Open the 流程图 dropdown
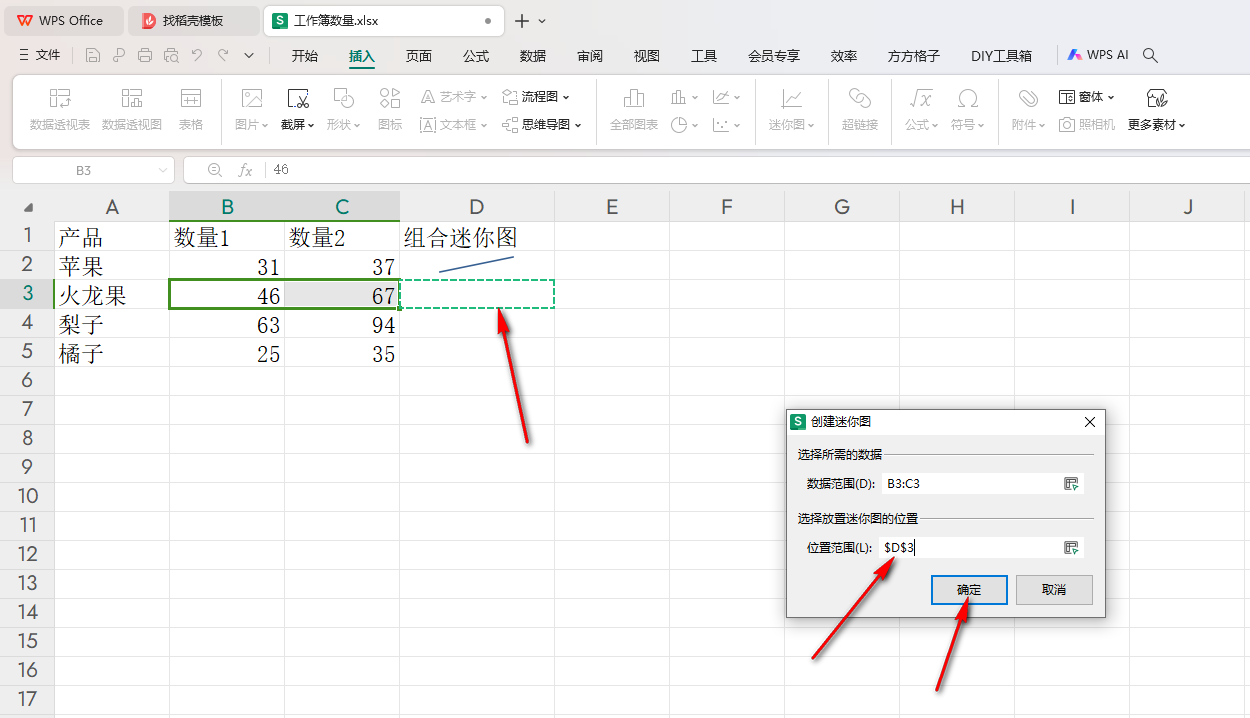The width and height of the screenshot is (1250, 718). tap(536, 97)
